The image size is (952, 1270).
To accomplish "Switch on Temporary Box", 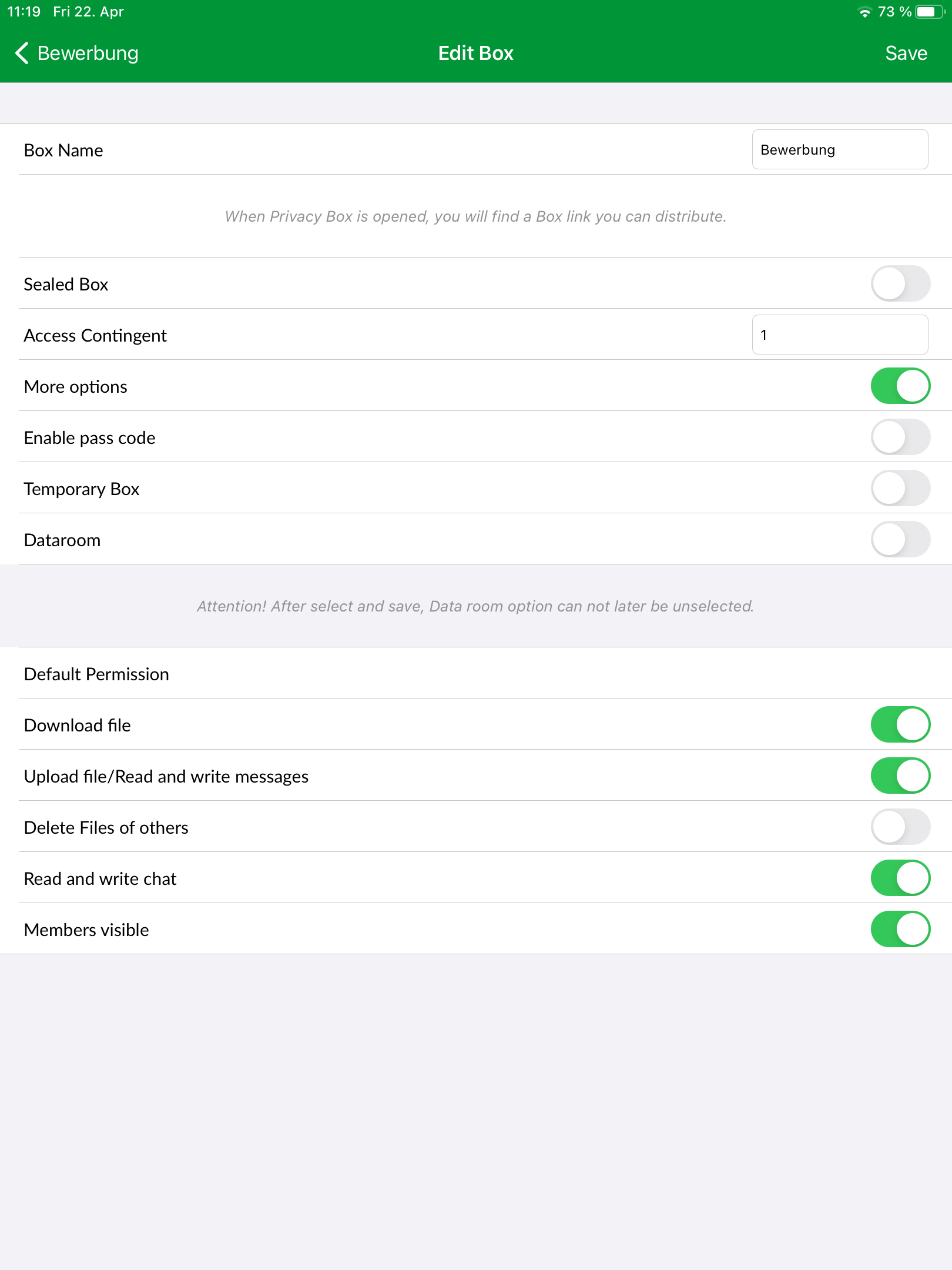I will click(900, 488).
